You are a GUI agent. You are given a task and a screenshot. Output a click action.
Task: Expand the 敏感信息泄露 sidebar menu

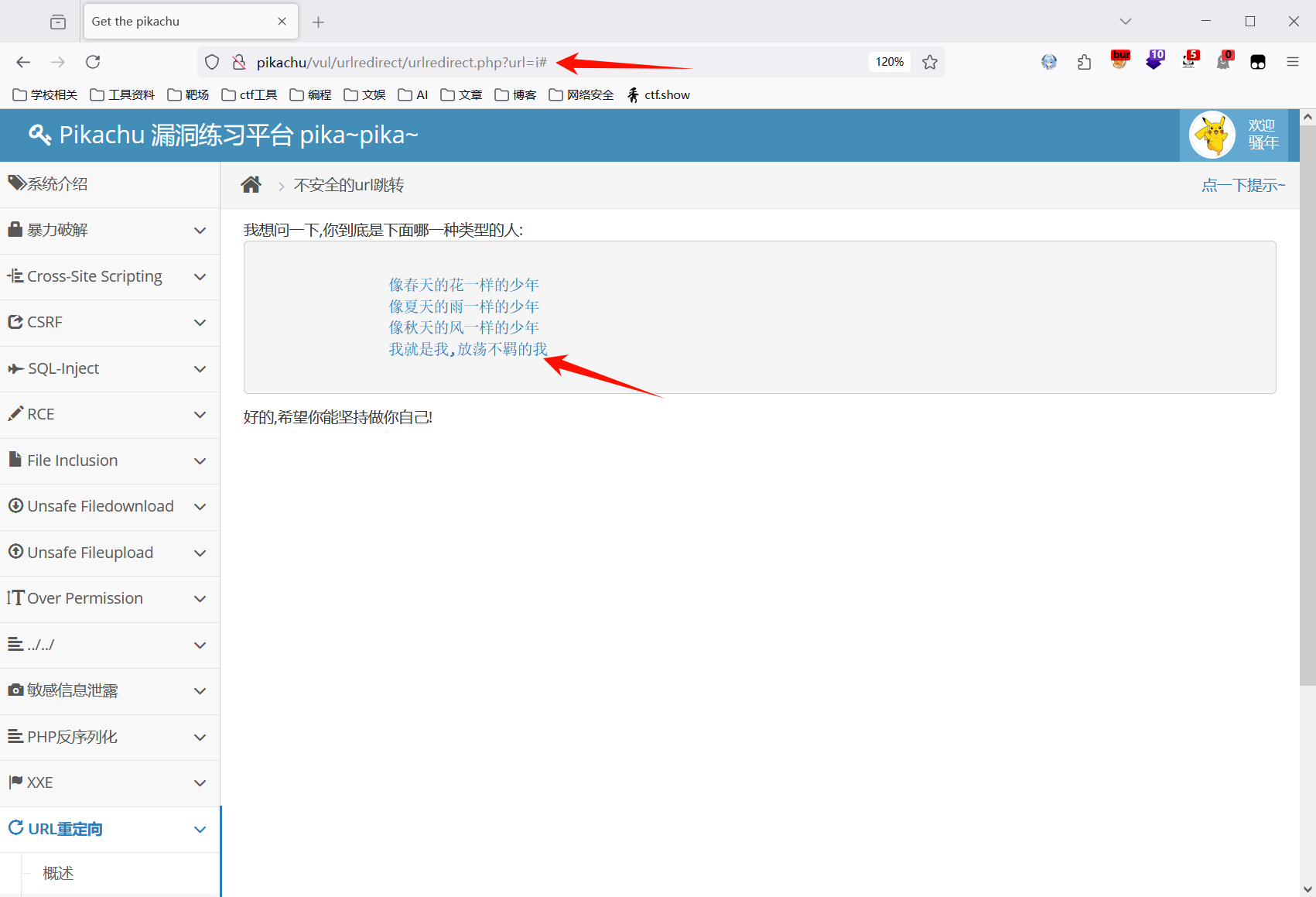(110, 690)
